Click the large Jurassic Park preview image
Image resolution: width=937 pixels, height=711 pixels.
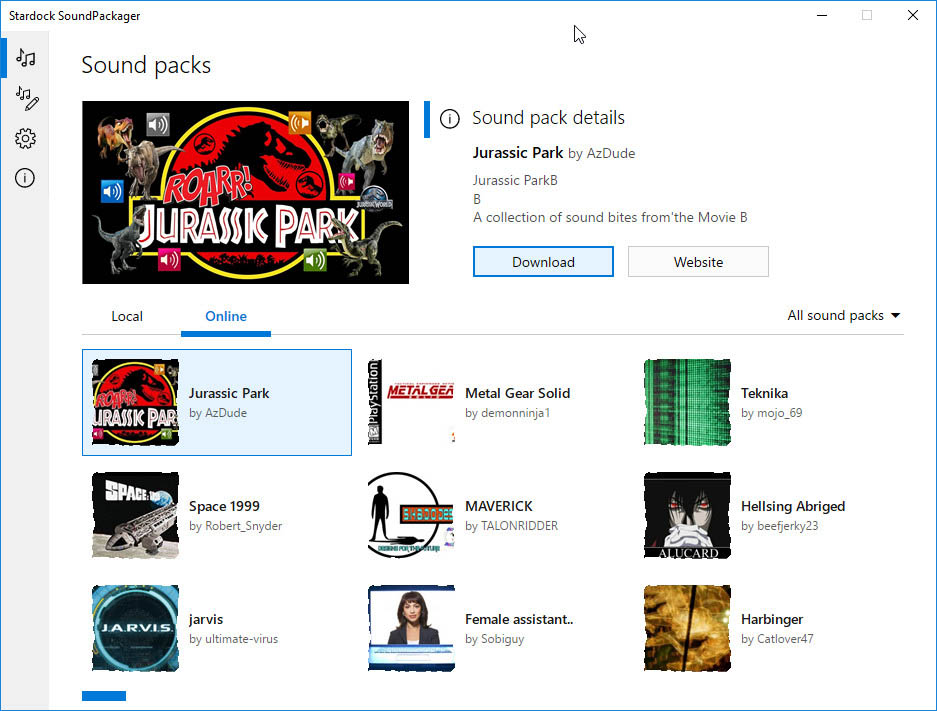[x=246, y=192]
